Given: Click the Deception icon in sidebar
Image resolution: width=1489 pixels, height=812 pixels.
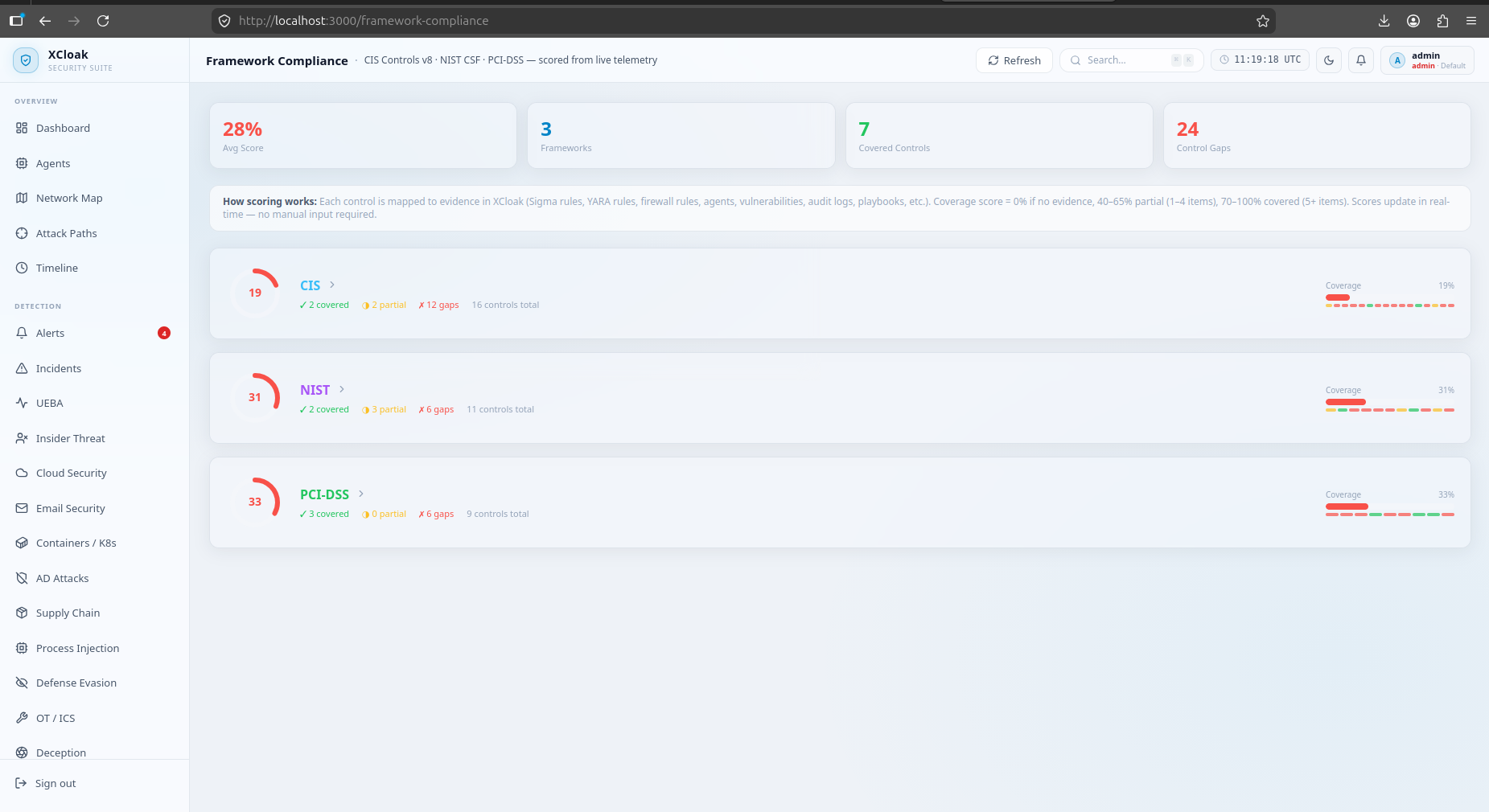Looking at the screenshot, I should 22,753.
